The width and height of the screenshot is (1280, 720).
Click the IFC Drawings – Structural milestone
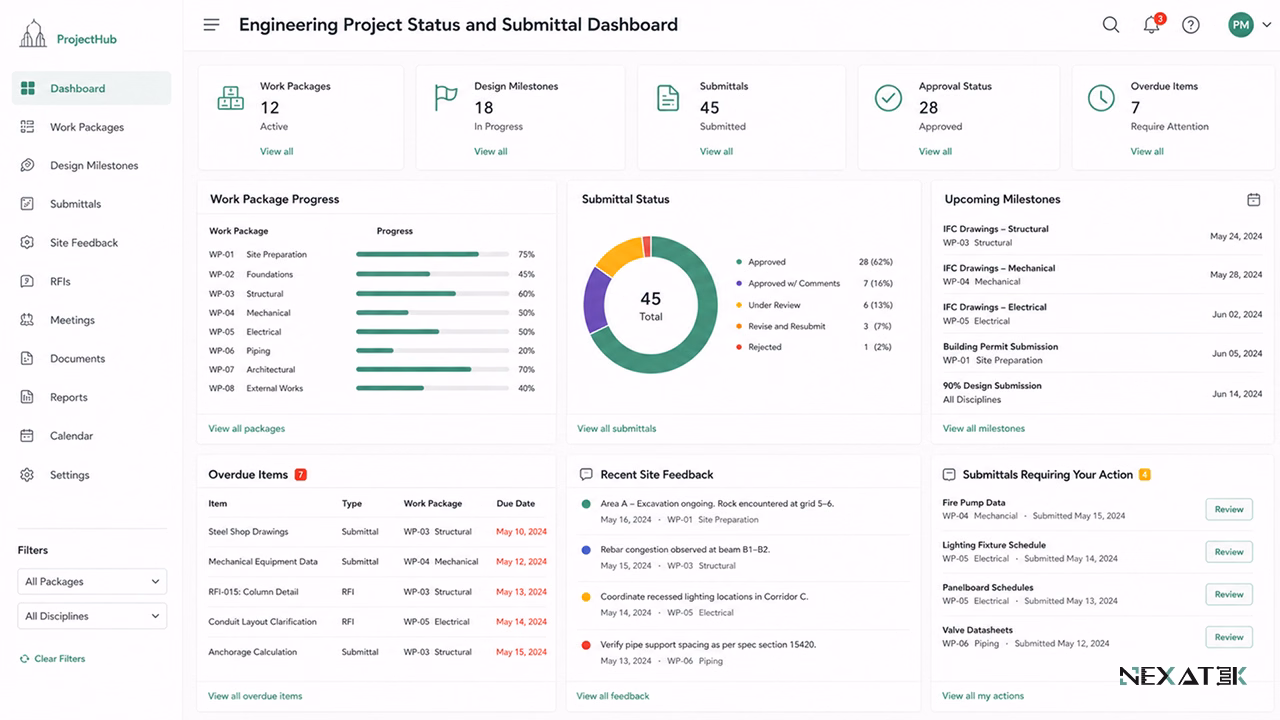[1102, 236]
